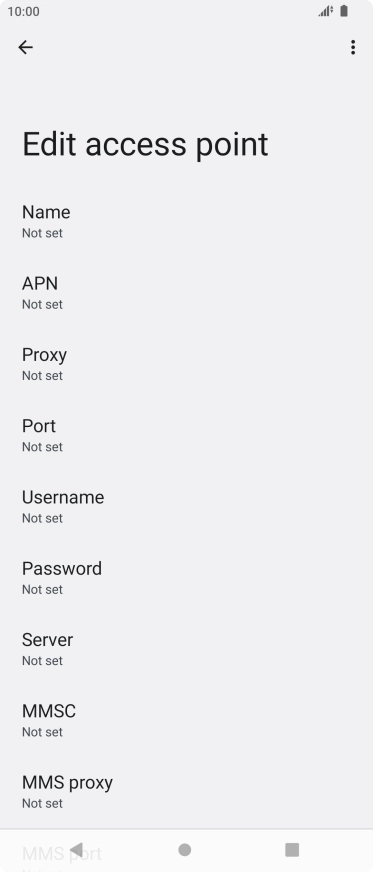The image size is (373, 872).
Task: Tap the Not set value under APN
Action: (42, 304)
